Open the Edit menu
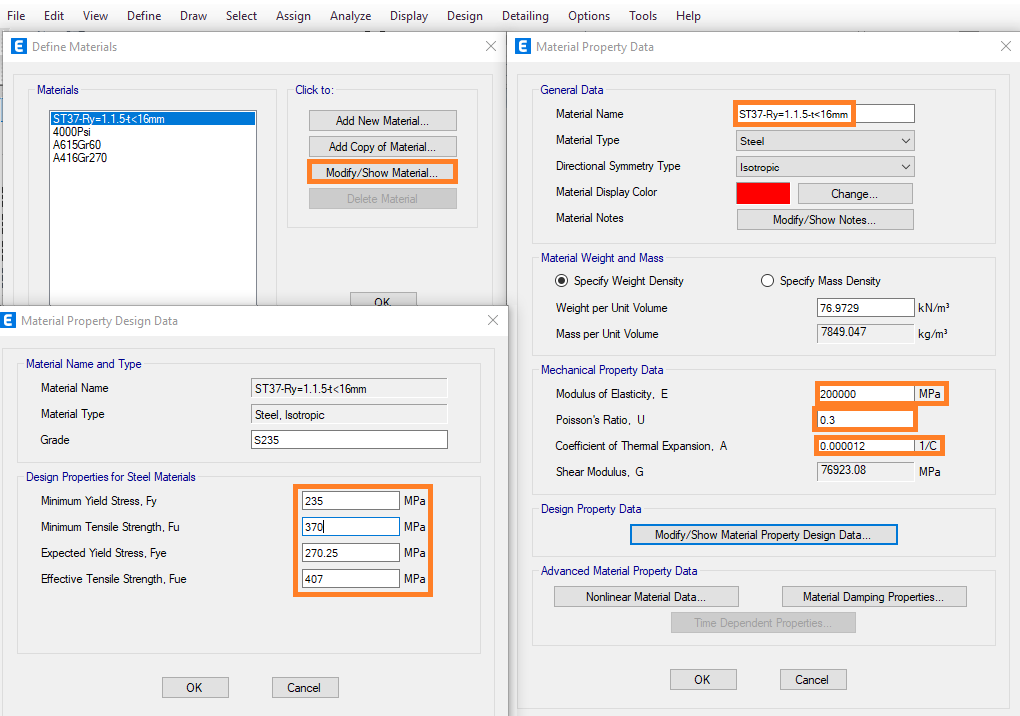This screenshot has width=1020, height=716. (x=54, y=16)
